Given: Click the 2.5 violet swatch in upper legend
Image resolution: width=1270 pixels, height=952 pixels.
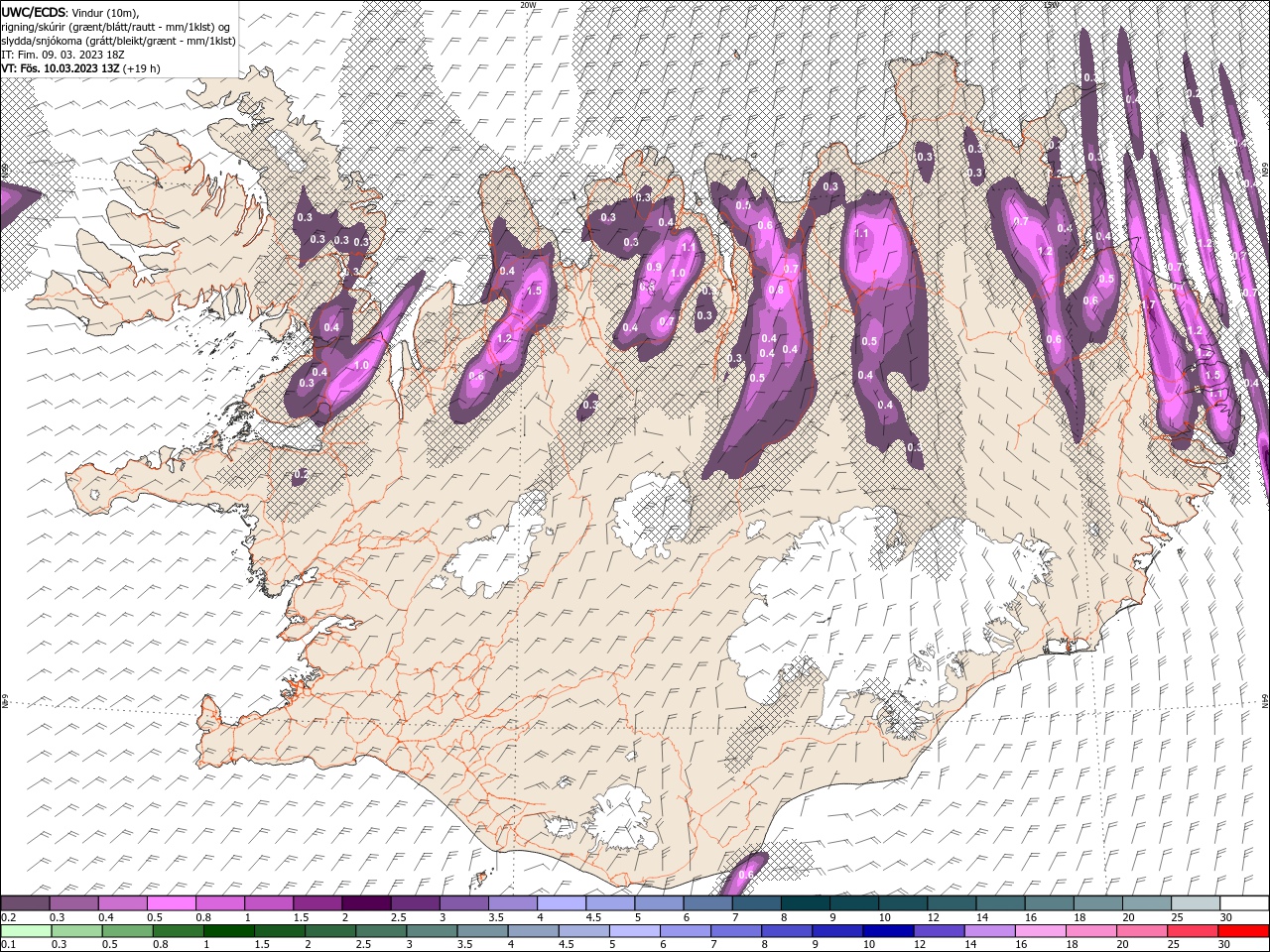Looking at the screenshot, I should [x=415, y=903].
